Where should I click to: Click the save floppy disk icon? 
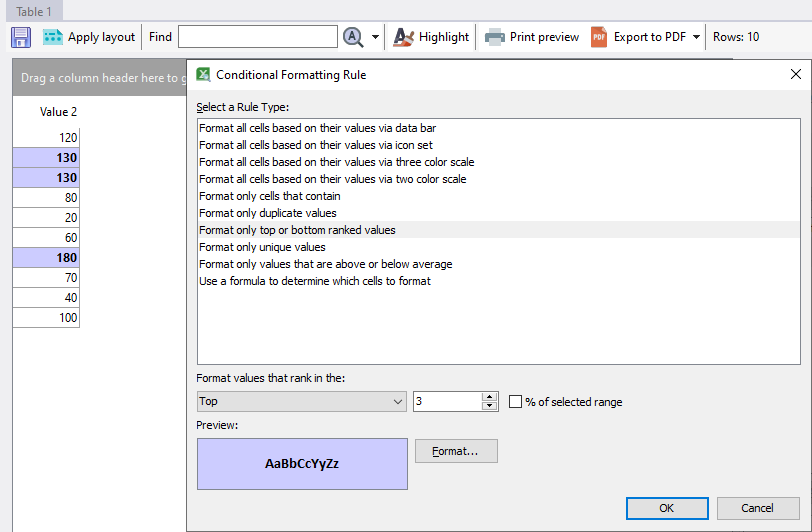click(x=21, y=37)
